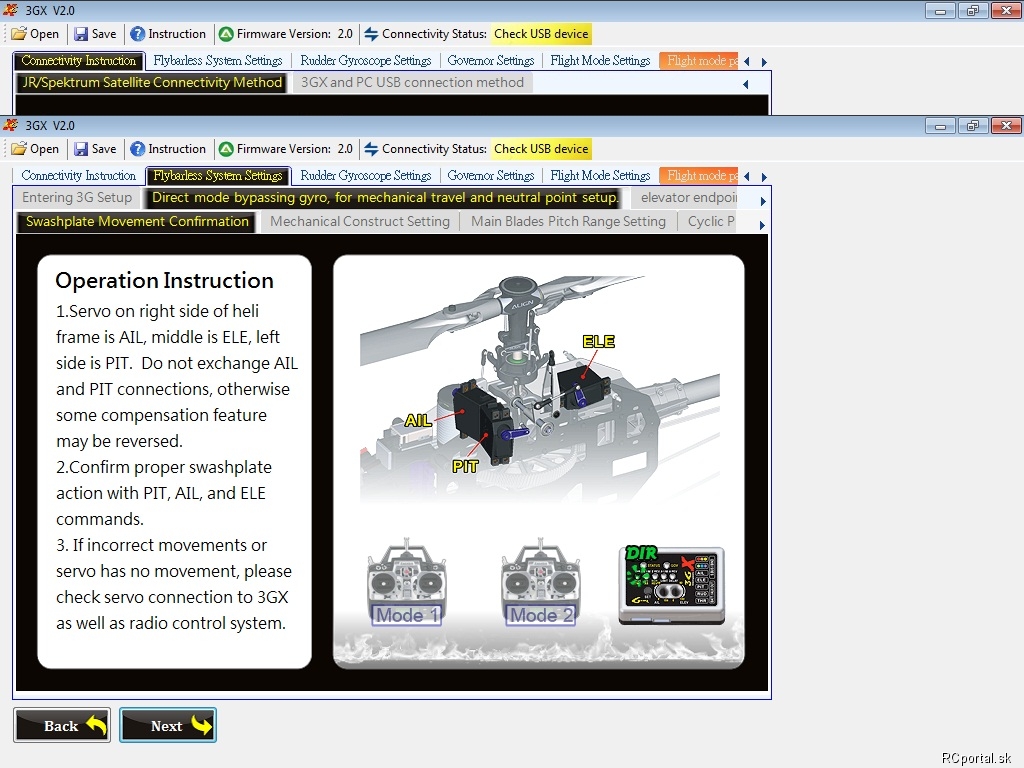Click the Instruction help icon in background window

click(137, 34)
